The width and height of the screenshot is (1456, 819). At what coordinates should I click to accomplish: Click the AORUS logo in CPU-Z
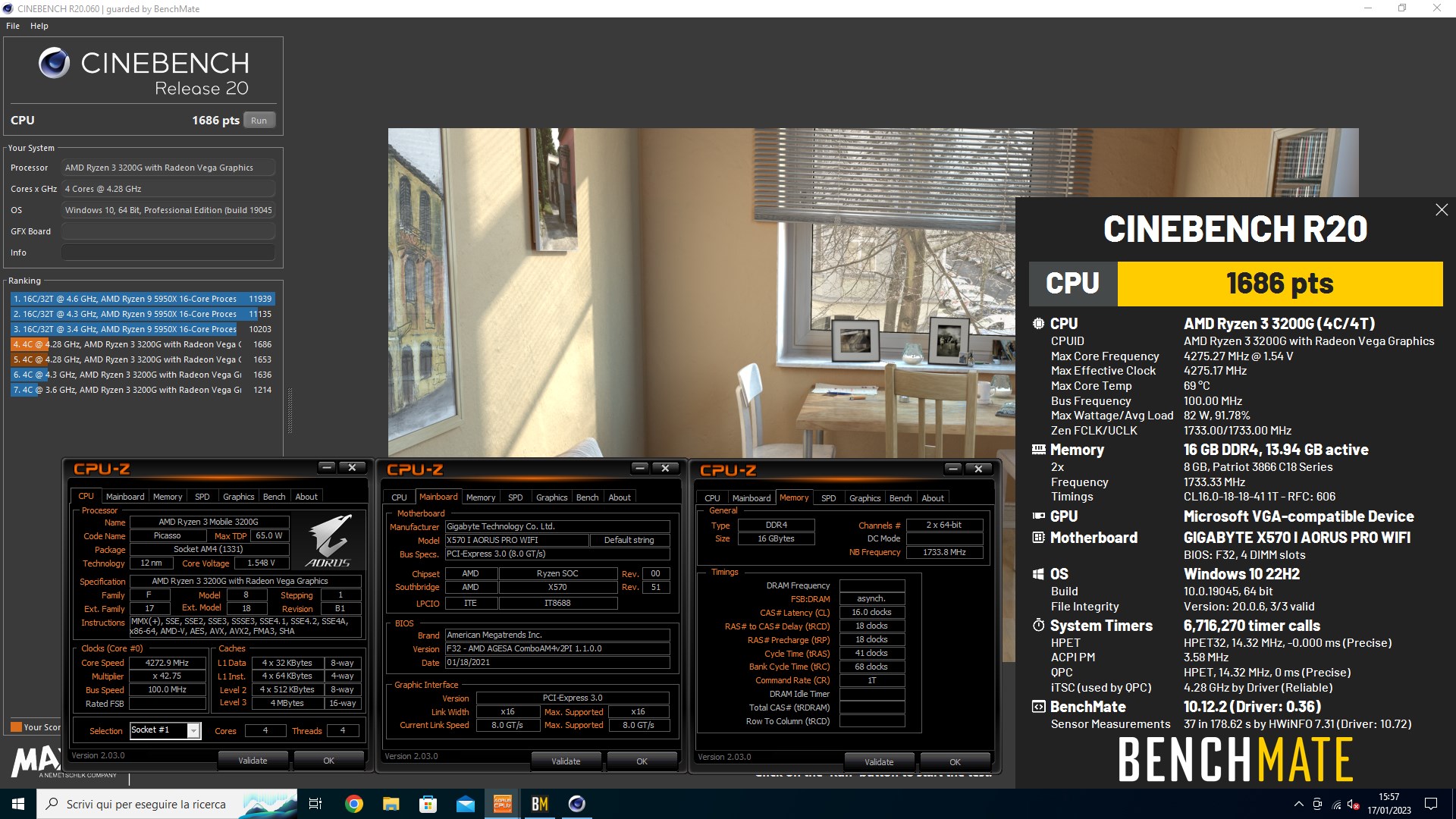point(328,541)
